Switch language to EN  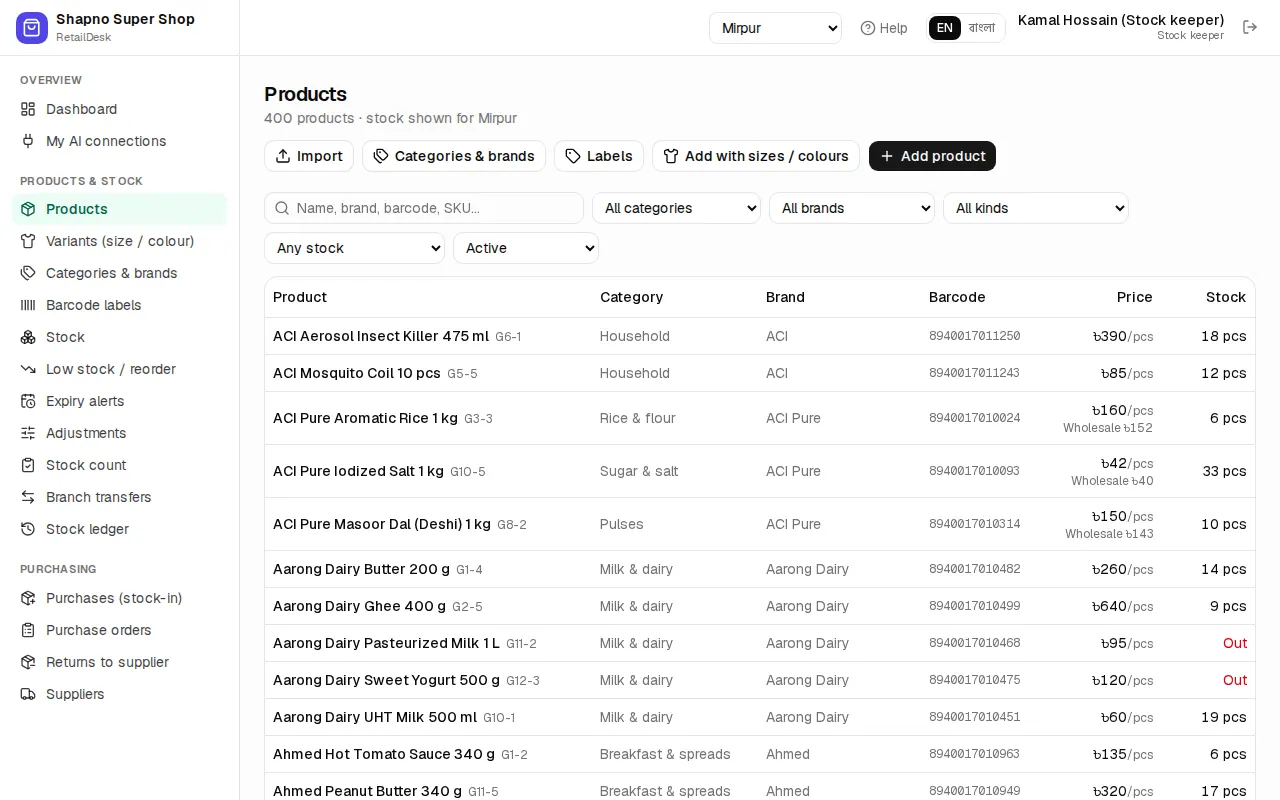tap(945, 28)
